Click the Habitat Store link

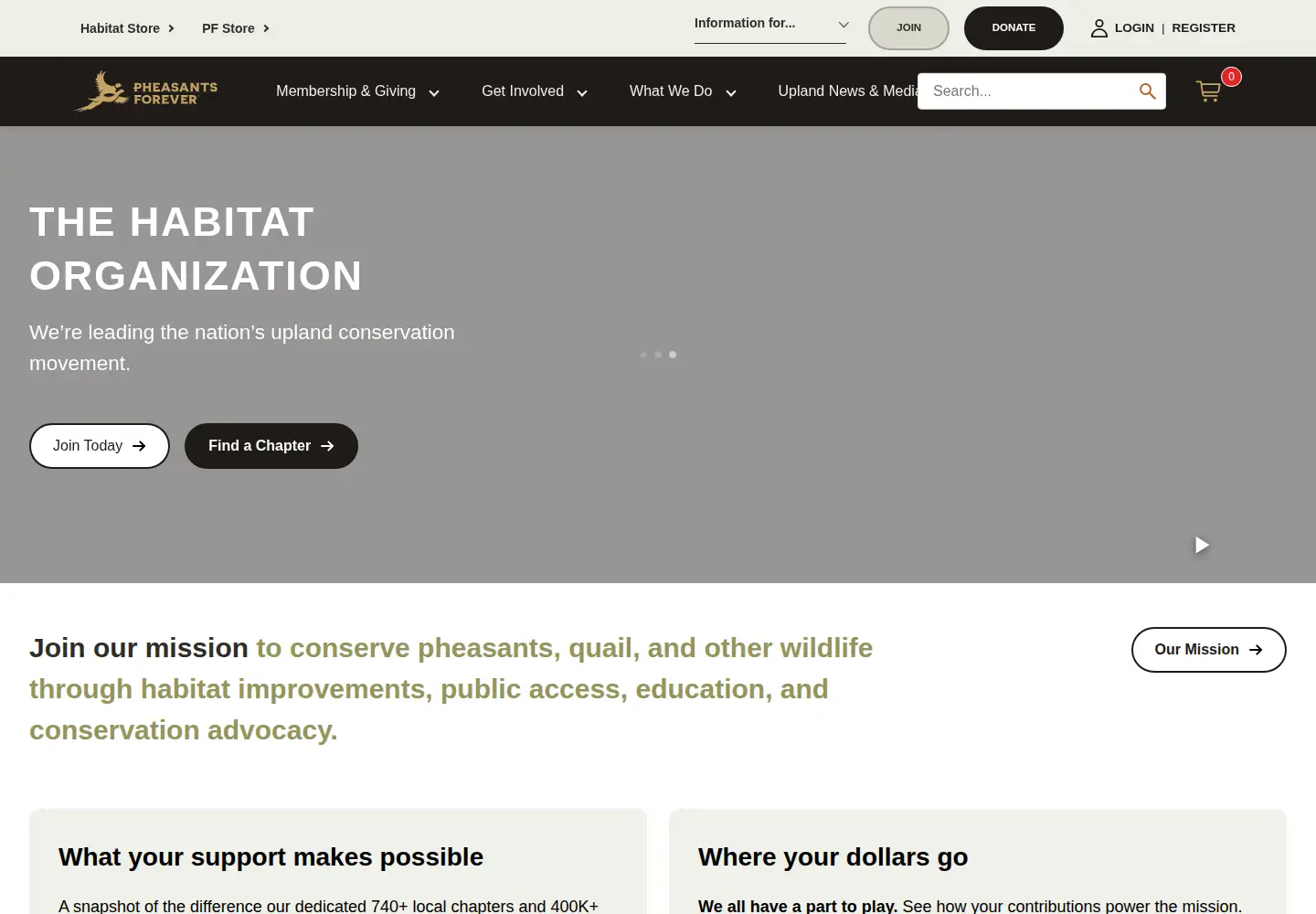120,28
